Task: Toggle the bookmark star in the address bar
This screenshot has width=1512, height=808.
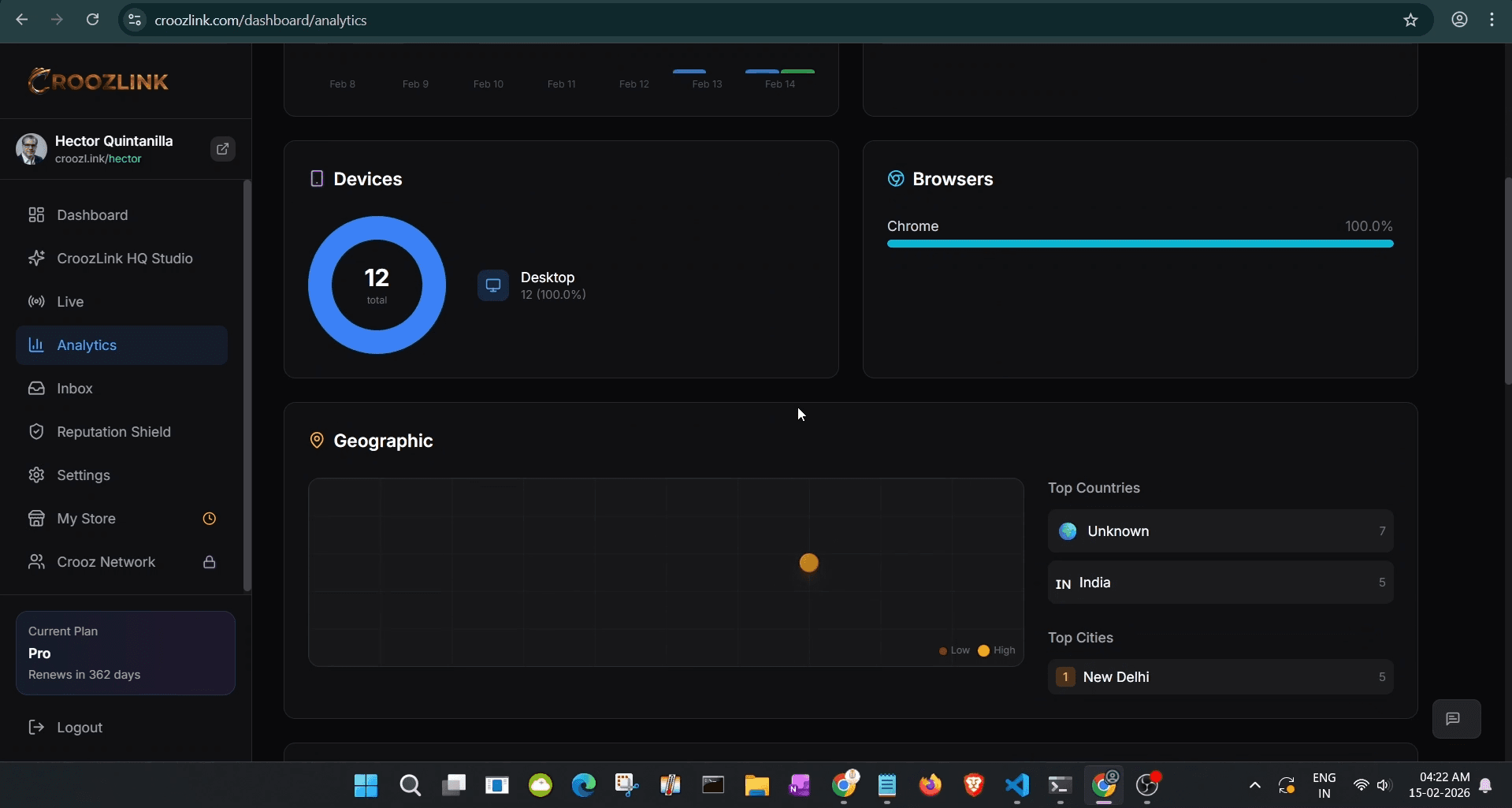Action: [x=1411, y=20]
